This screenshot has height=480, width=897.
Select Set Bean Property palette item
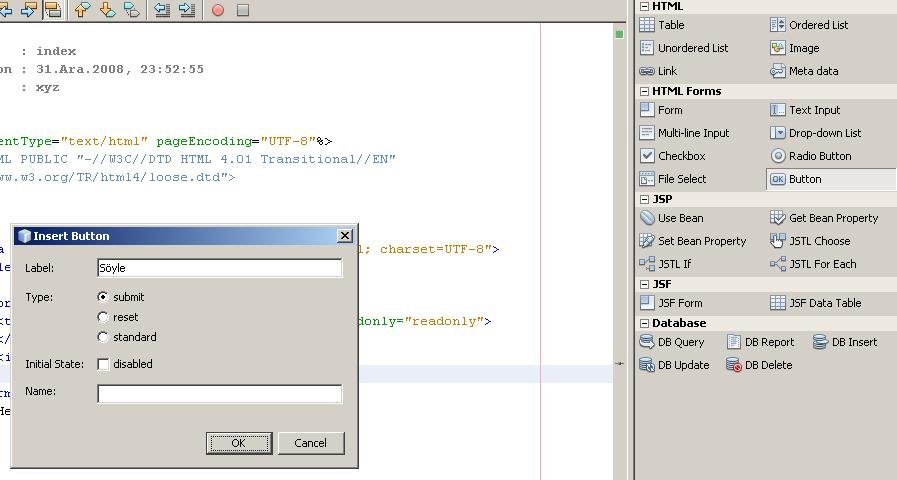pos(693,241)
